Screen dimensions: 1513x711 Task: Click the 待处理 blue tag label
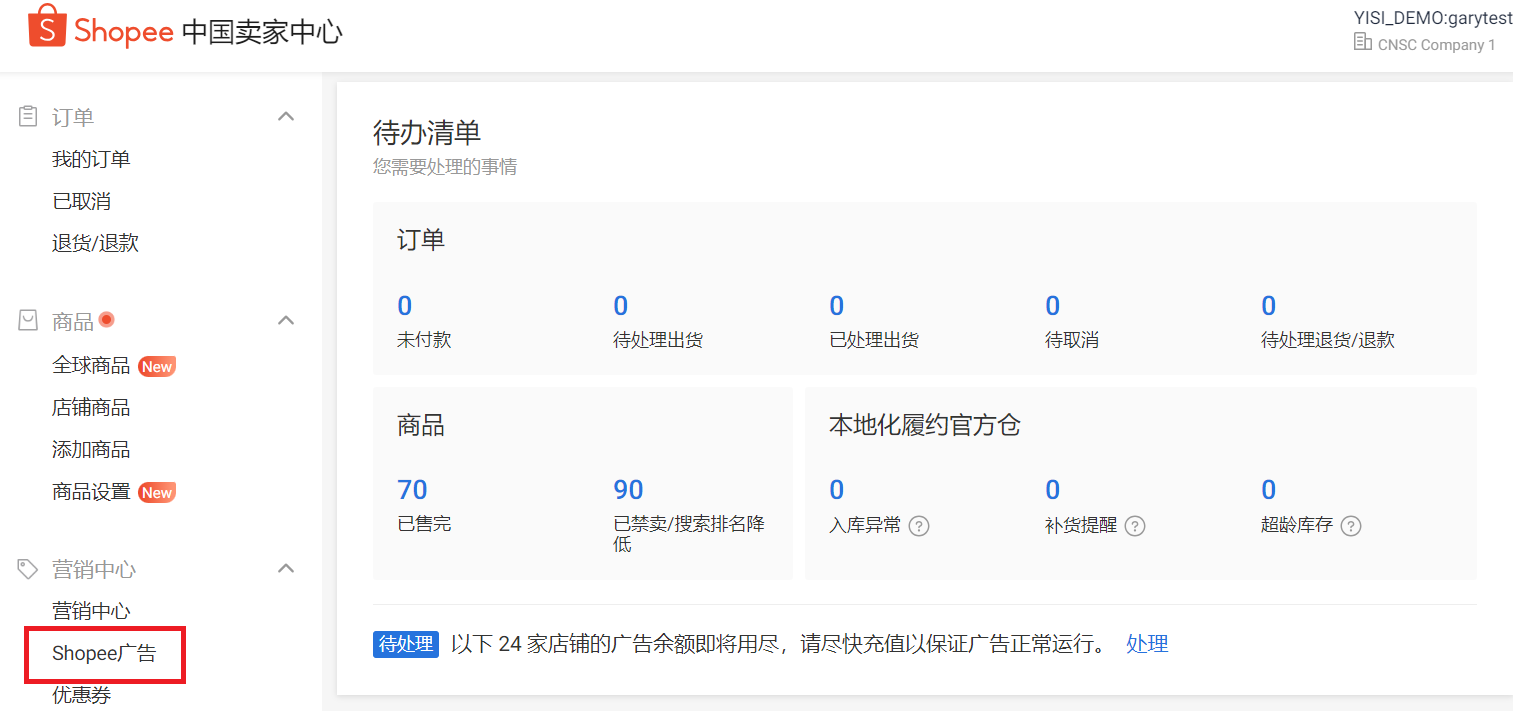pos(406,644)
